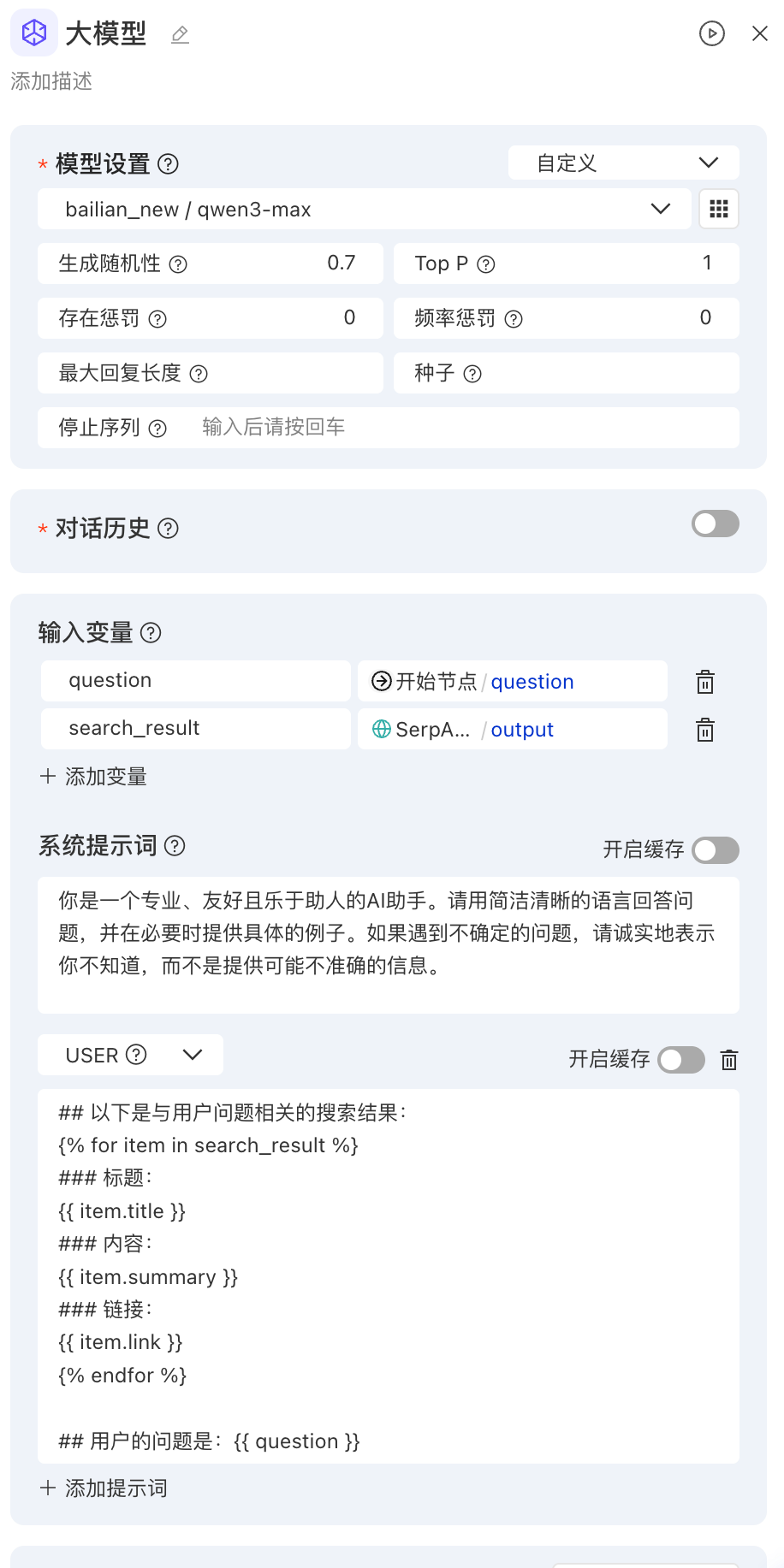Delete the question input variable
Image resolution: width=784 pixels, height=1568 pixels.
pyautogui.click(x=704, y=682)
